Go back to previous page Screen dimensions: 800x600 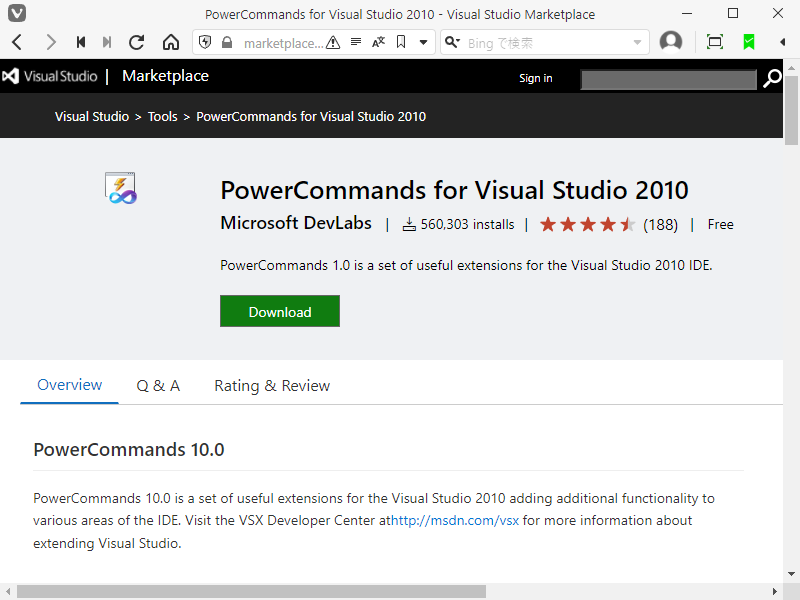[x=17, y=42]
